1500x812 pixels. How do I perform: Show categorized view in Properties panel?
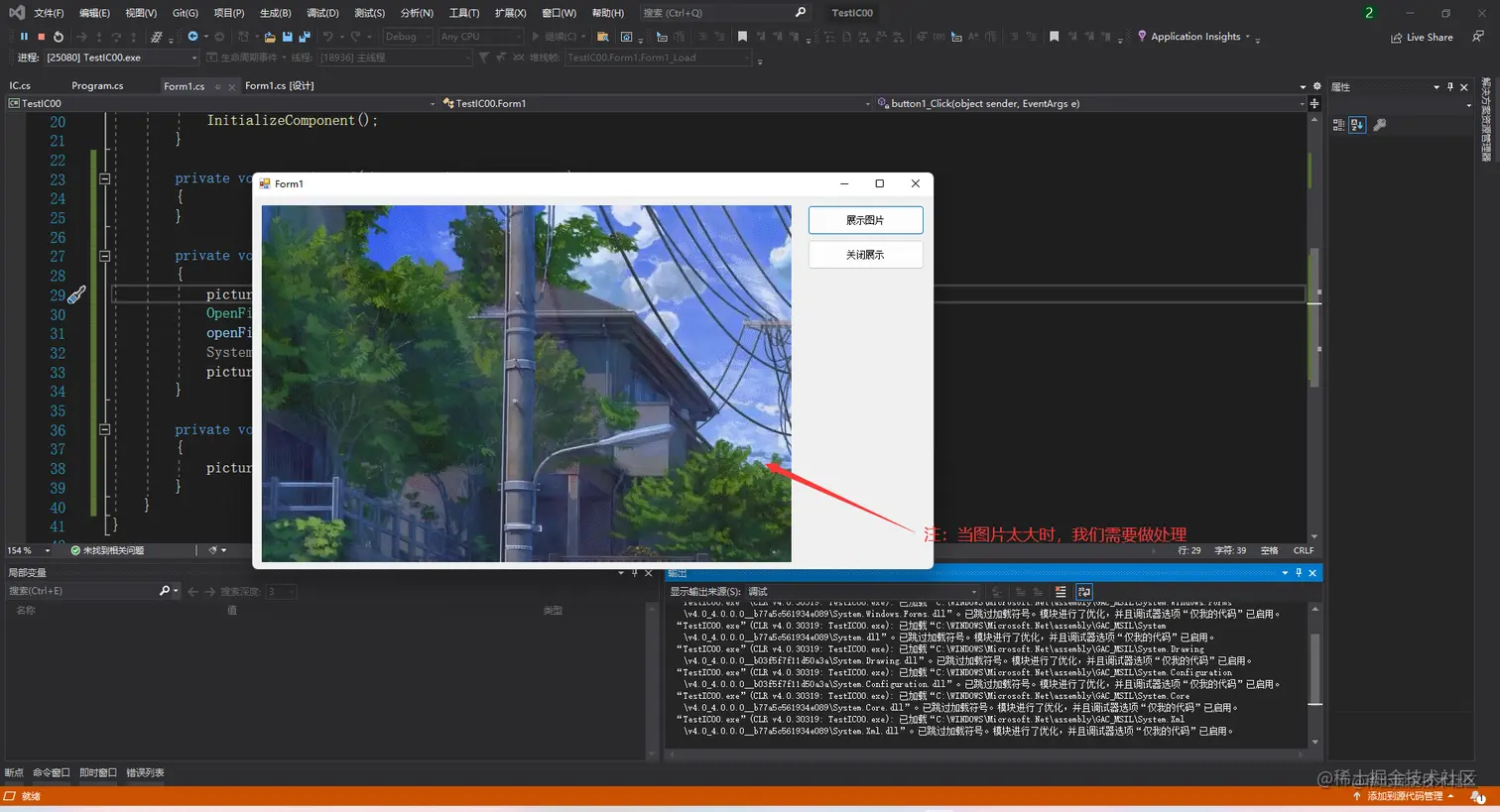(1338, 125)
